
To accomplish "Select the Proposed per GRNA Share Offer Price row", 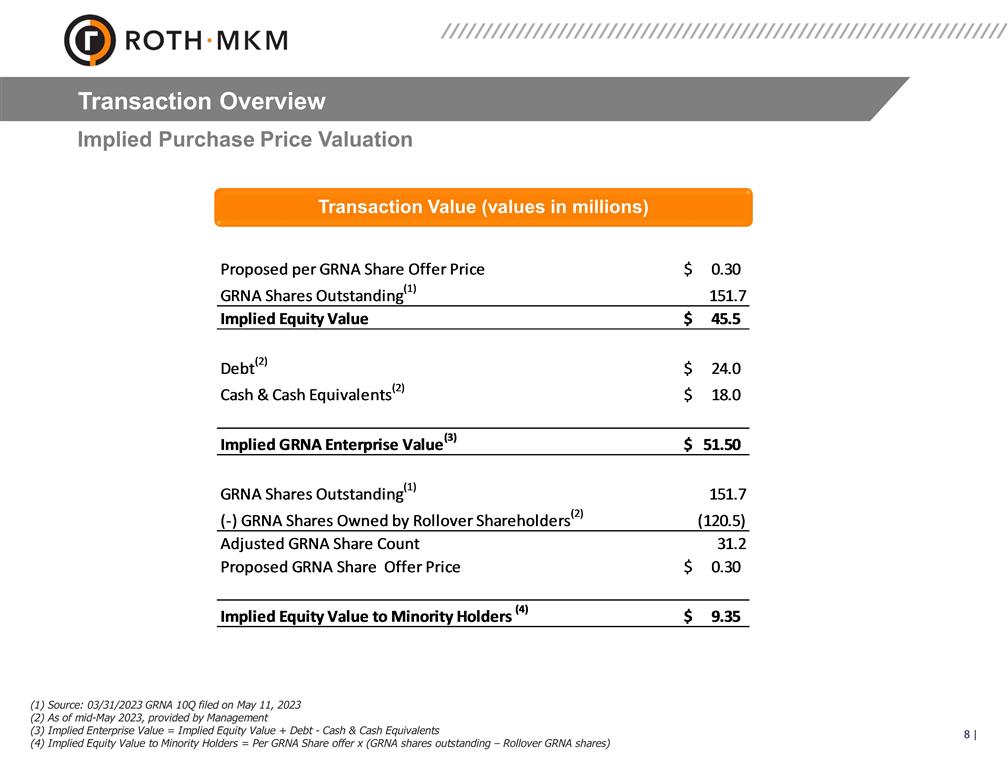I will [352, 269].
